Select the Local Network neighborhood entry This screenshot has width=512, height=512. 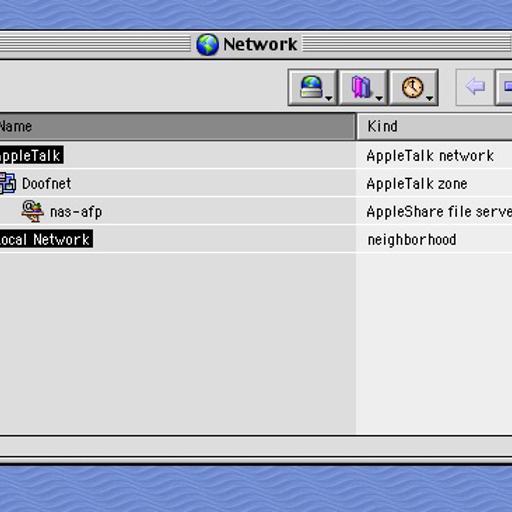(x=46, y=239)
